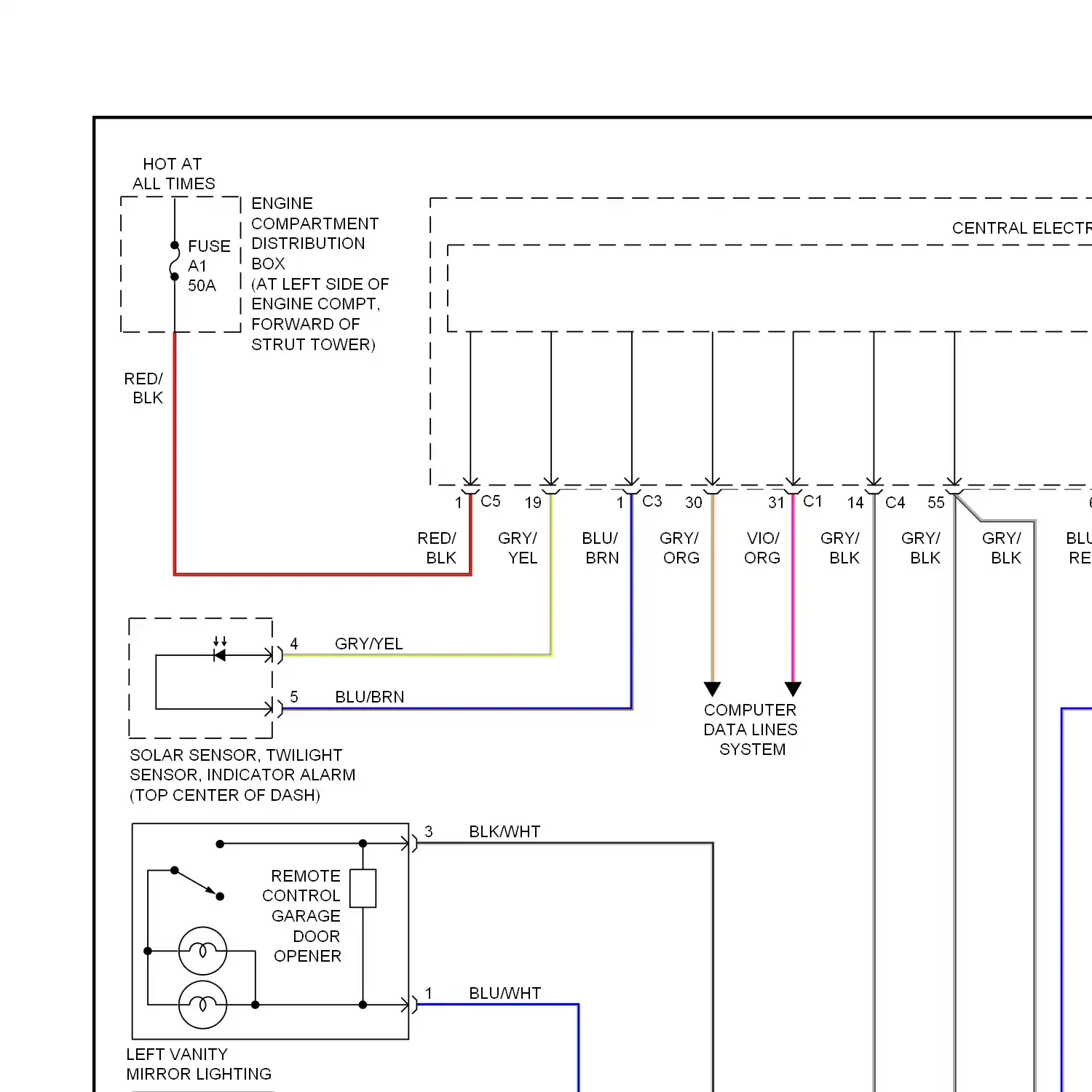Click the 'ENGINE COMPARTMENT DISTRIBUTION BOX' description
Screen dimensions: 1092x1092
[320, 274]
